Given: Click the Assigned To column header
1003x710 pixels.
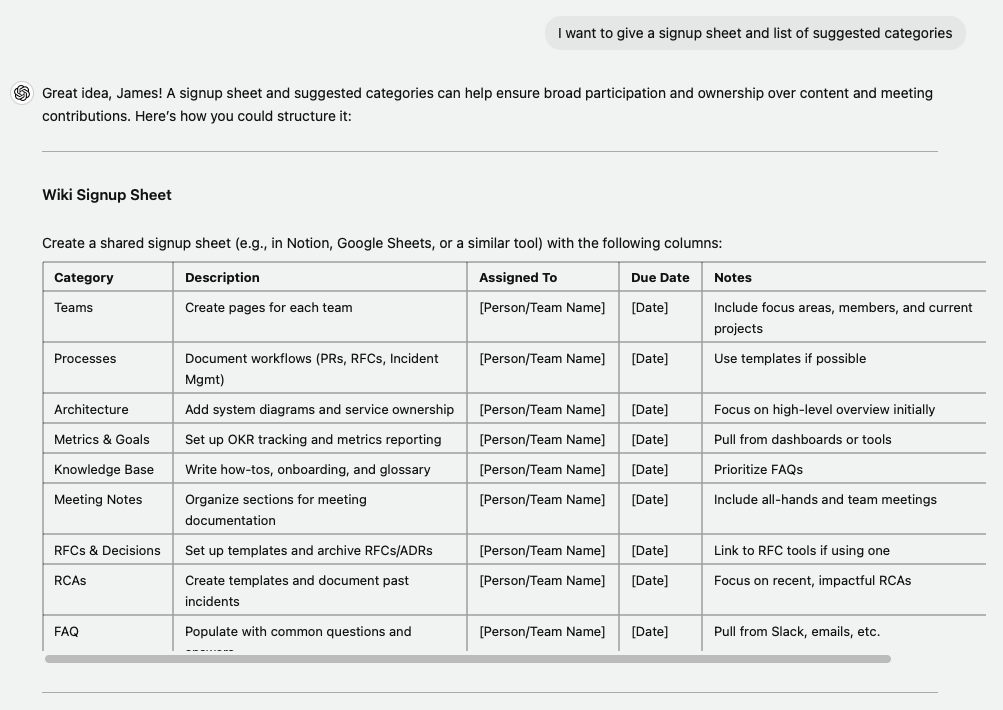Looking at the screenshot, I should (x=518, y=277).
